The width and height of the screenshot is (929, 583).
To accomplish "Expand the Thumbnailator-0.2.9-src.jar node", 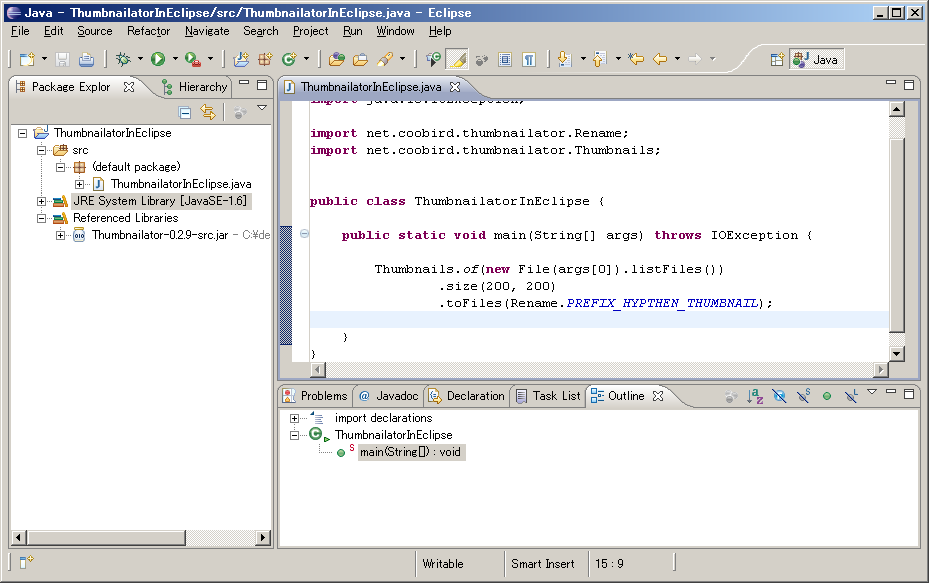I will click(60, 235).
